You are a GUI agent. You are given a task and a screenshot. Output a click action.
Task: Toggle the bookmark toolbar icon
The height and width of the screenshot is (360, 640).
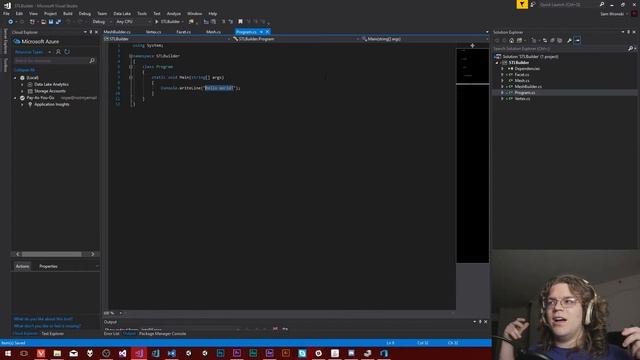(240, 22)
